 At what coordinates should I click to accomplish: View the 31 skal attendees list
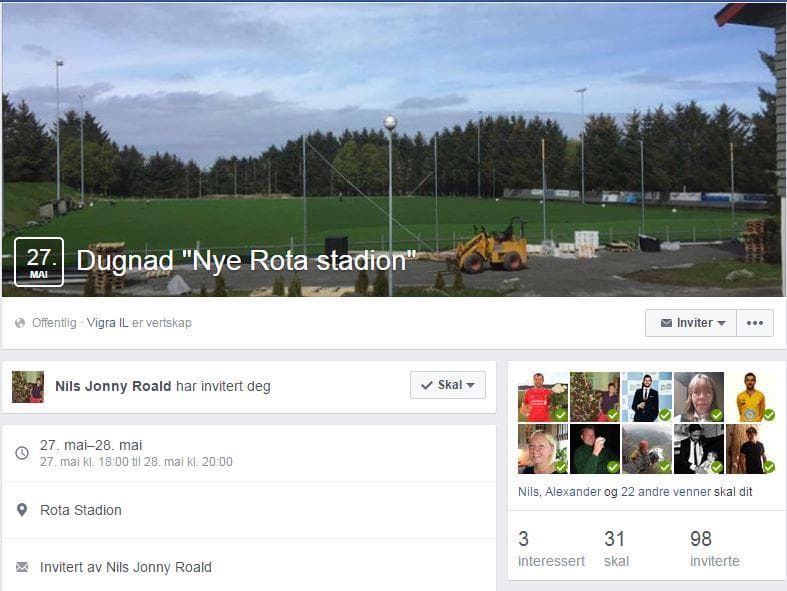tap(616, 548)
